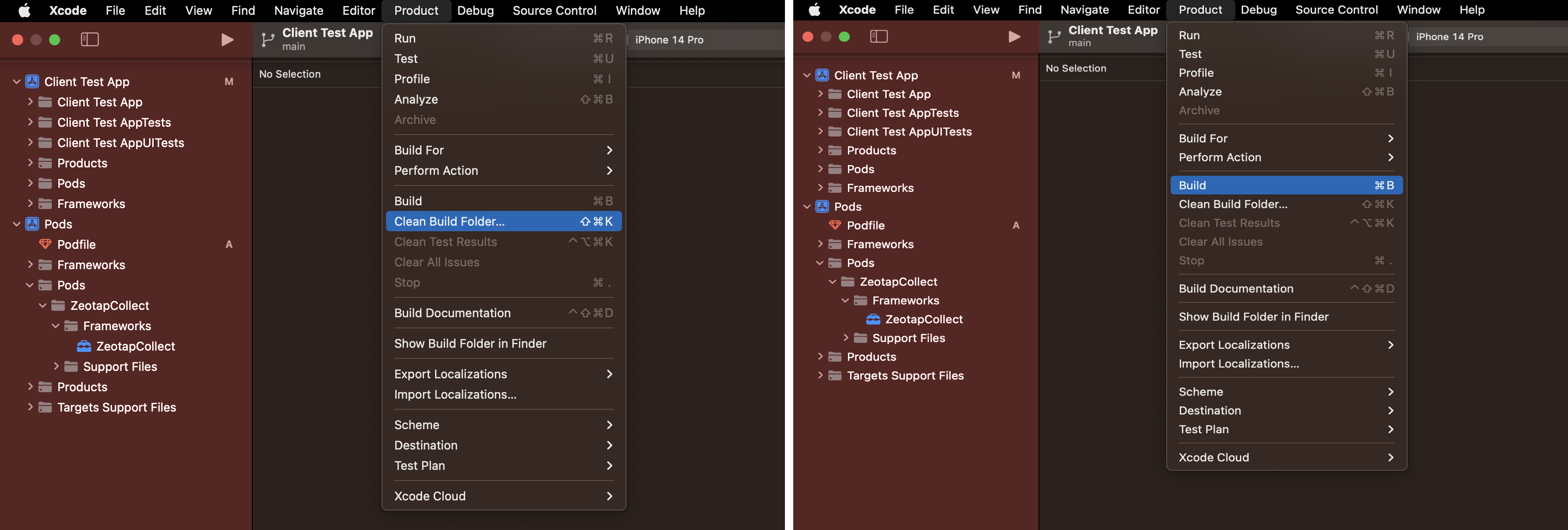The image size is (1568, 530).
Task: Expand Client Test AppUITests folder in left navigator
Action: pos(30,142)
